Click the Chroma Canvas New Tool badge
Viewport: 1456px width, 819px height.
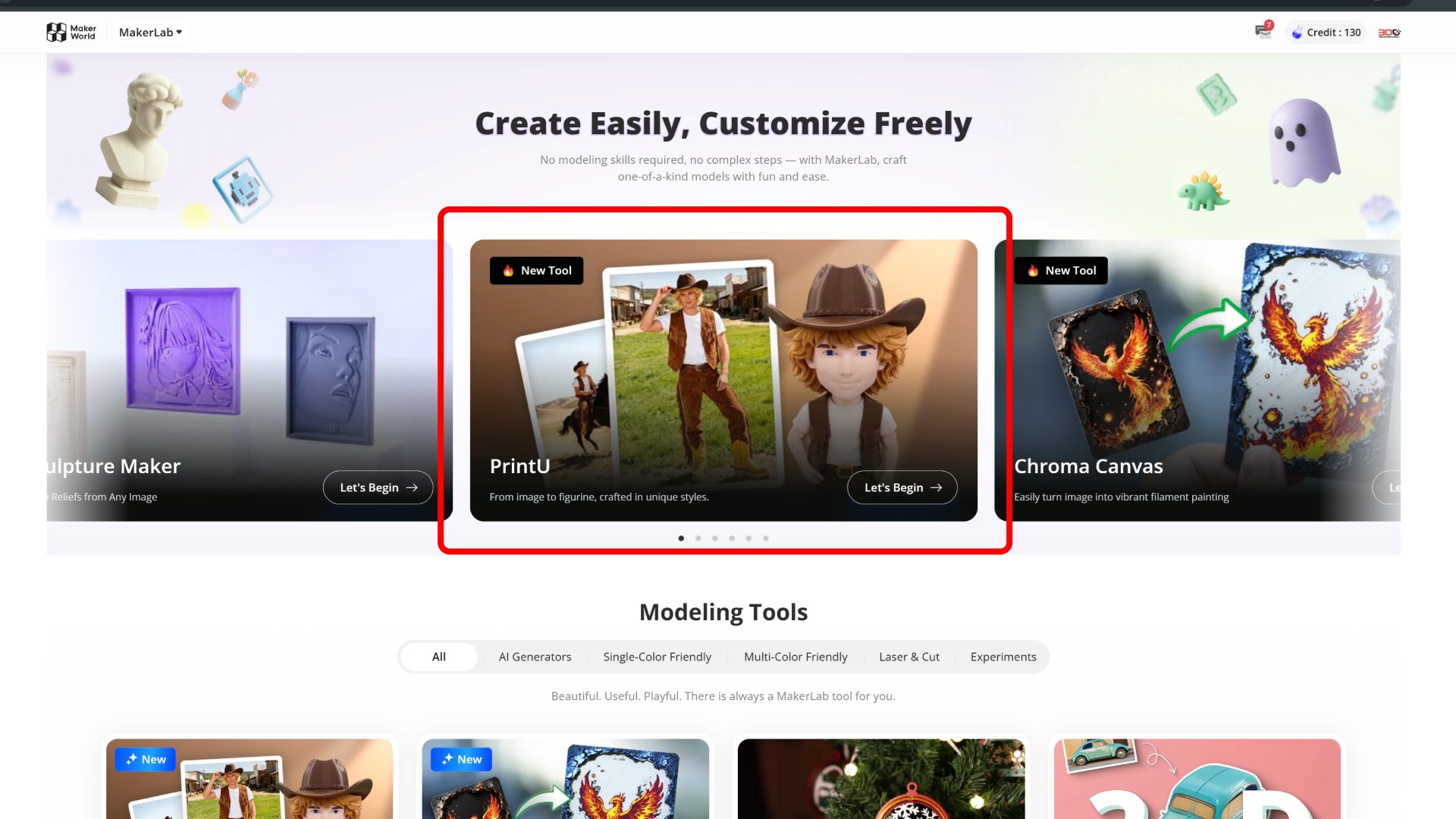[x=1061, y=271]
